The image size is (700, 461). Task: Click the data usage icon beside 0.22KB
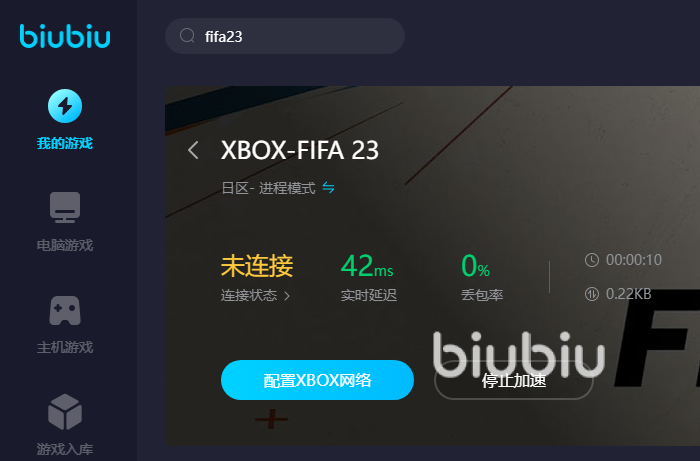tap(592, 294)
